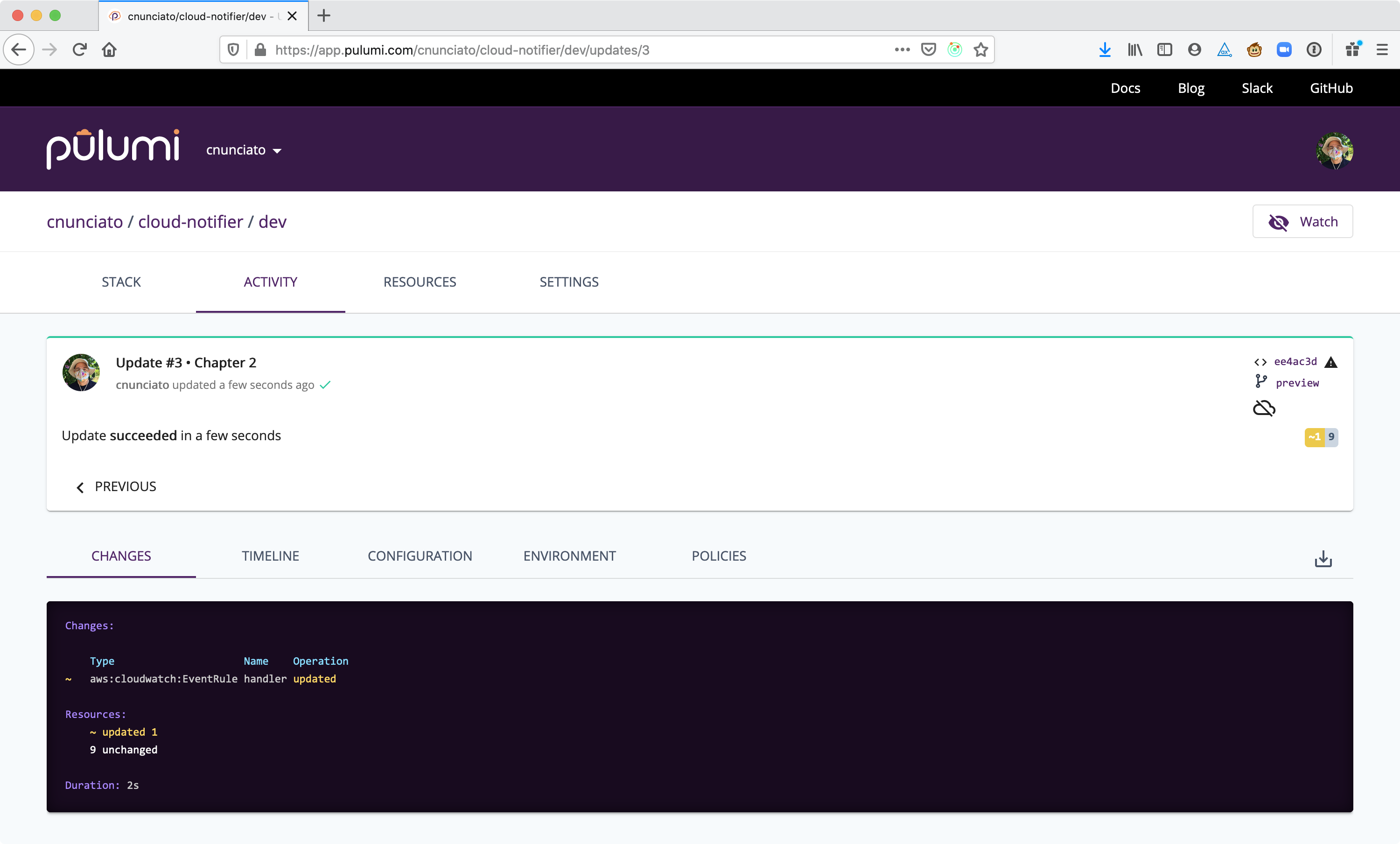Click the crossed-out cloud icon
The width and height of the screenshot is (1400, 844).
[1264, 408]
